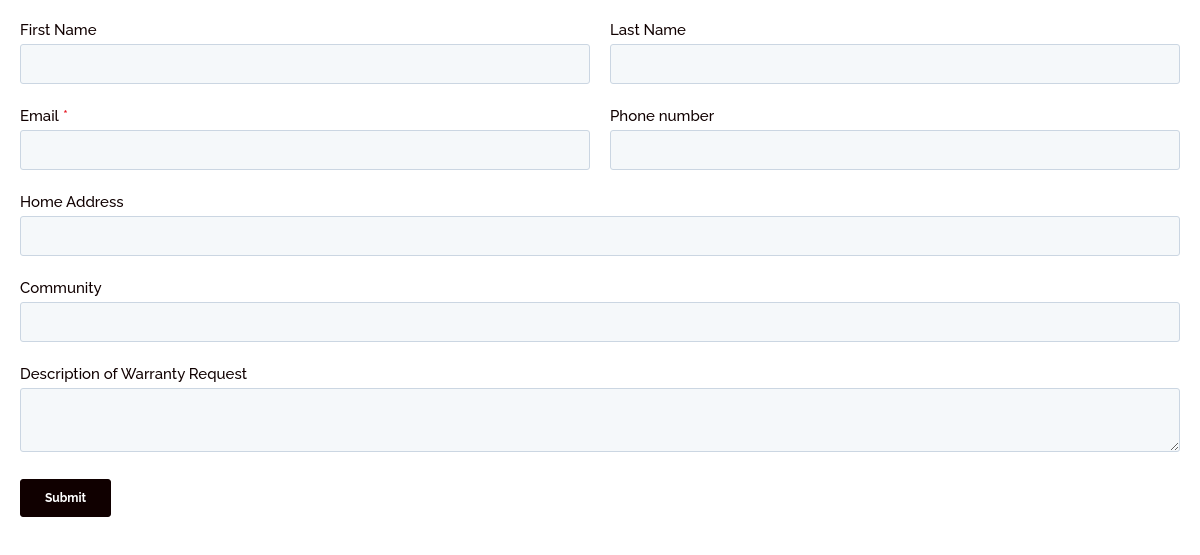Screen dimensions: 1200x555
Task: Click the "Home Address" label text
Action: pos(72,202)
